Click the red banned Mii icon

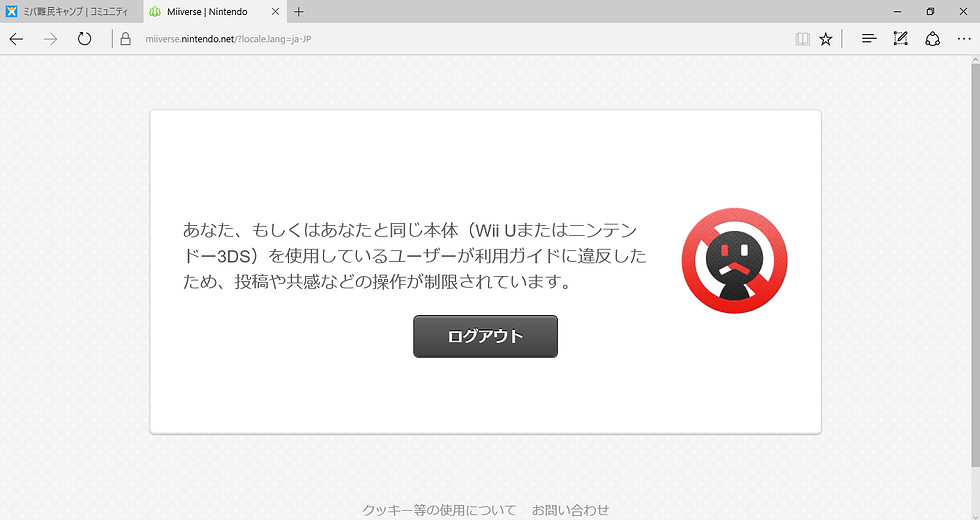coord(734,261)
